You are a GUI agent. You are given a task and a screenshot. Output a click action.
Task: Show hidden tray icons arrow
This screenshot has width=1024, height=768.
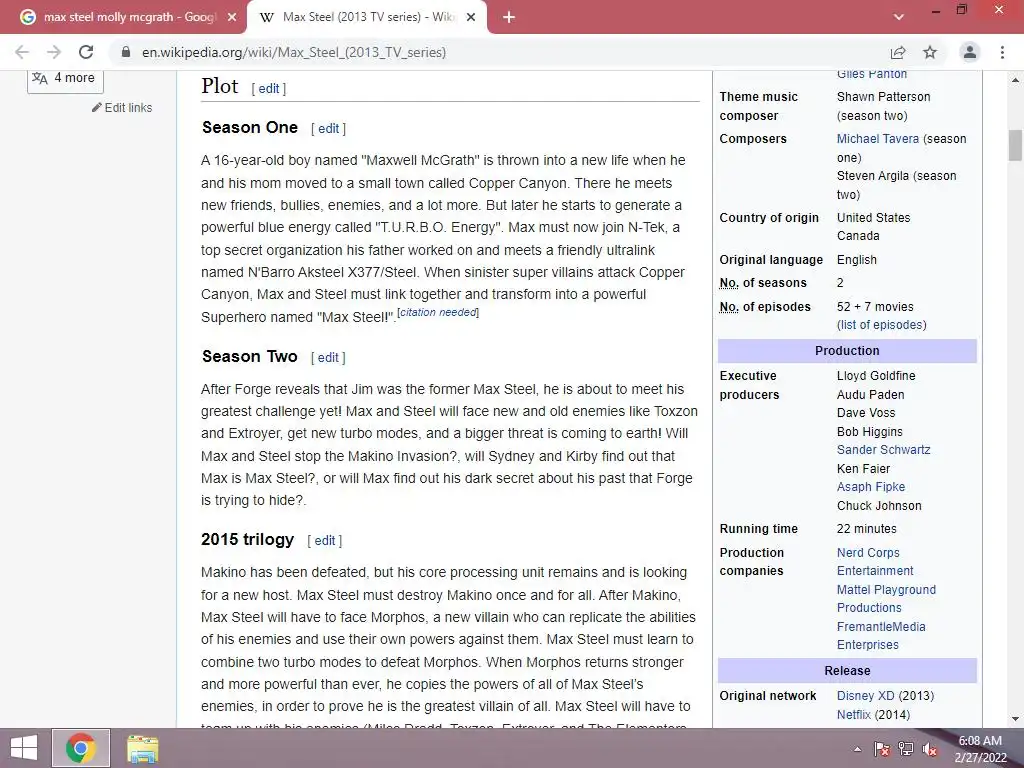(857, 749)
